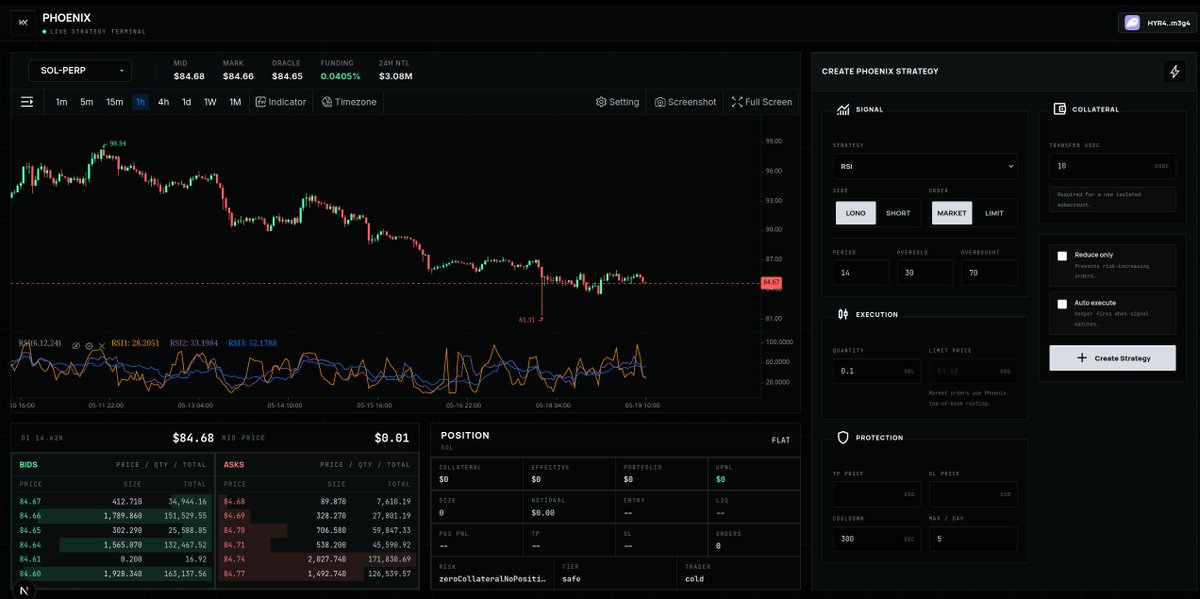This screenshot has height=599, width=1200.
Task: Enable the Auto execute checkbox
Action: [x=1063, y=303]
